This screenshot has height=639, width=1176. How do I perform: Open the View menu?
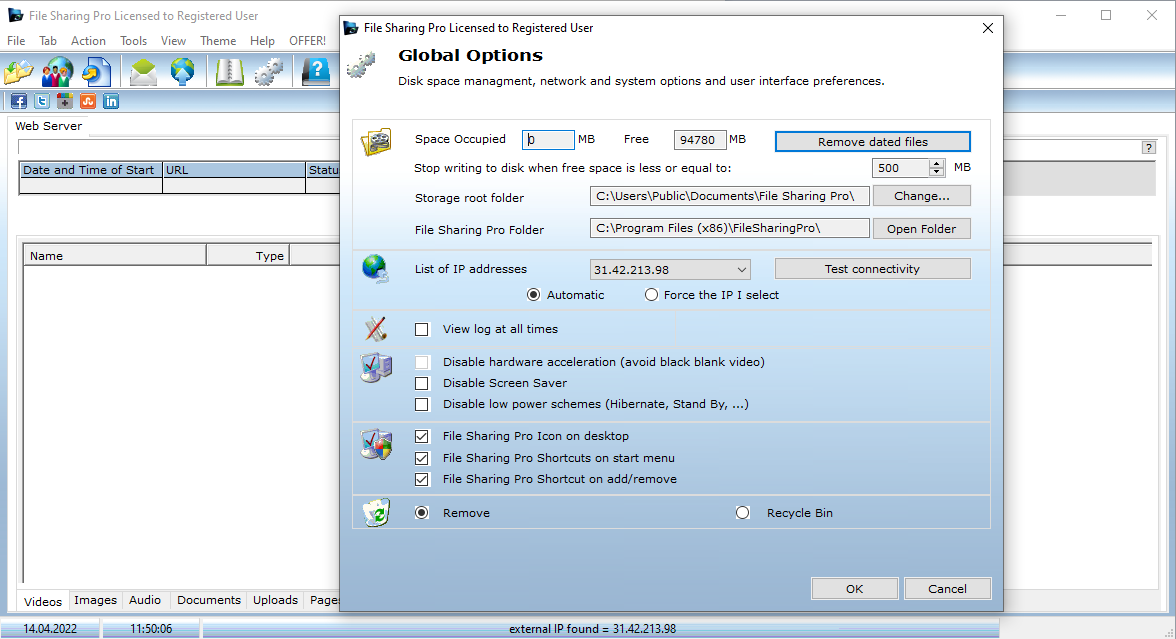coord(173,40)
